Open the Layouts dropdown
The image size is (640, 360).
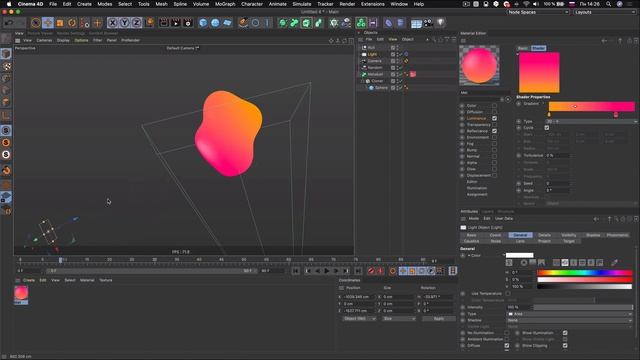pos(604,12)
